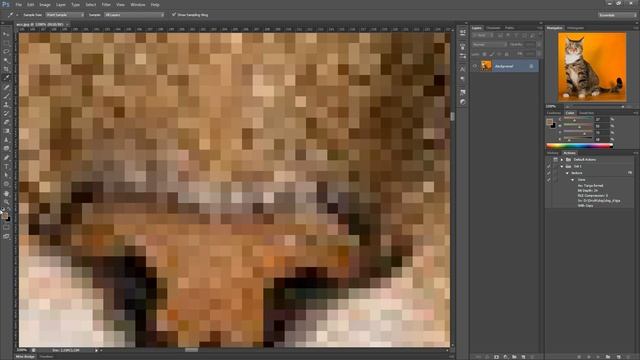Open the Sample Size dropdown
640x360 pixels.
(x=64, y=15)
